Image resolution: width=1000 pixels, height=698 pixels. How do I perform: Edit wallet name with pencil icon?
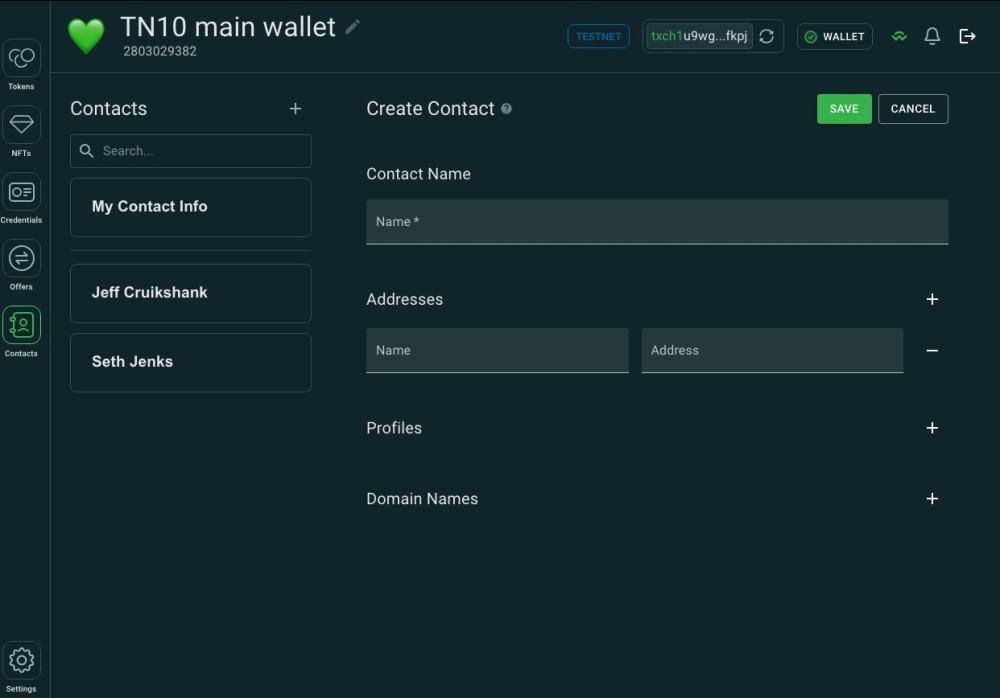[352, 27]
